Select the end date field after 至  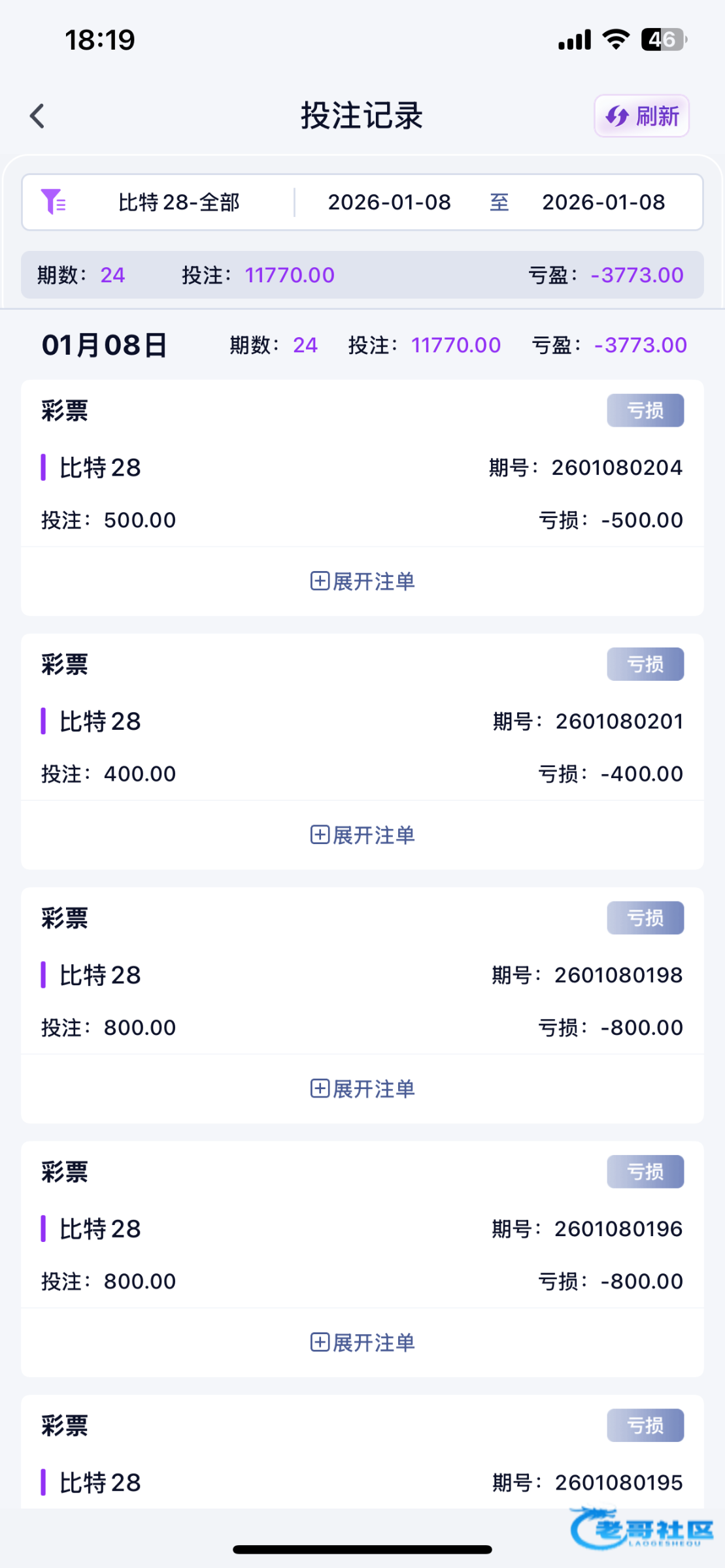603,203
